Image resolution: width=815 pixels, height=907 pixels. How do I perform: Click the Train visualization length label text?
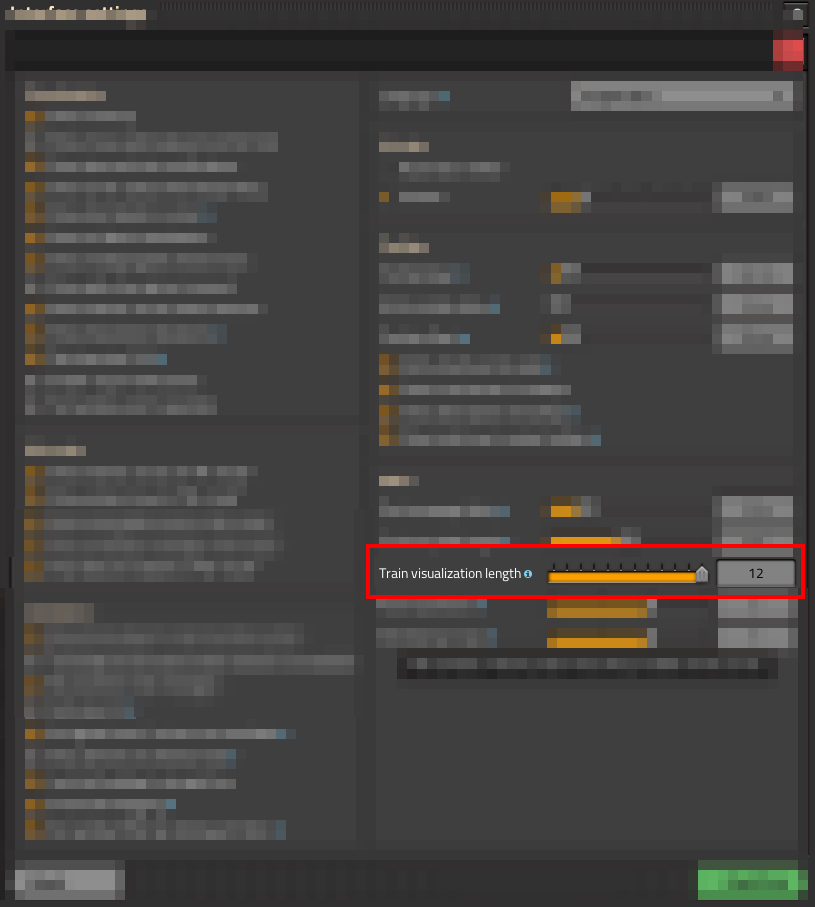(x=449, y=573)
